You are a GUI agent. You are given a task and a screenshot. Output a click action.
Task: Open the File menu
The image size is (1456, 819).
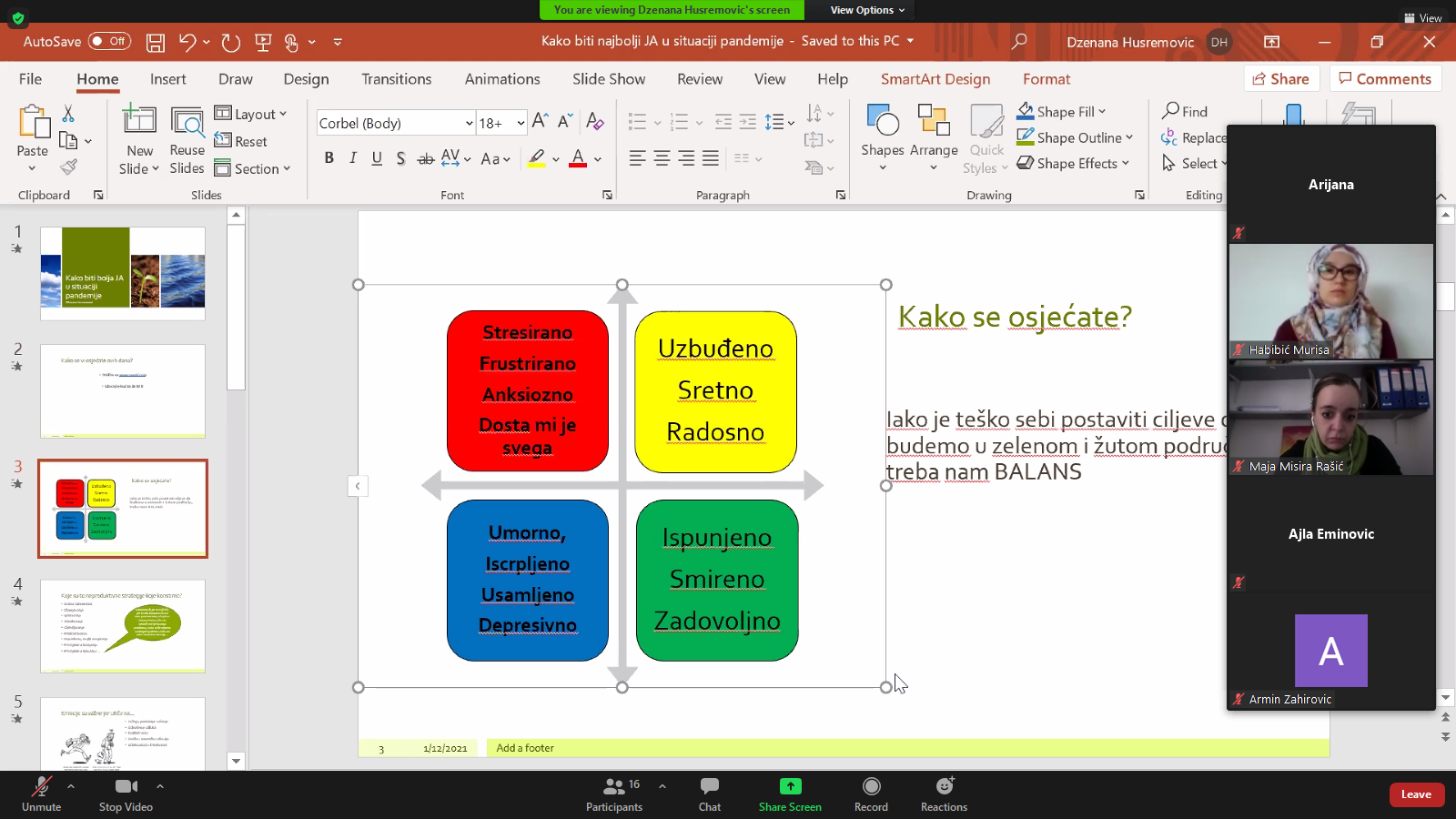click(30, 79)
